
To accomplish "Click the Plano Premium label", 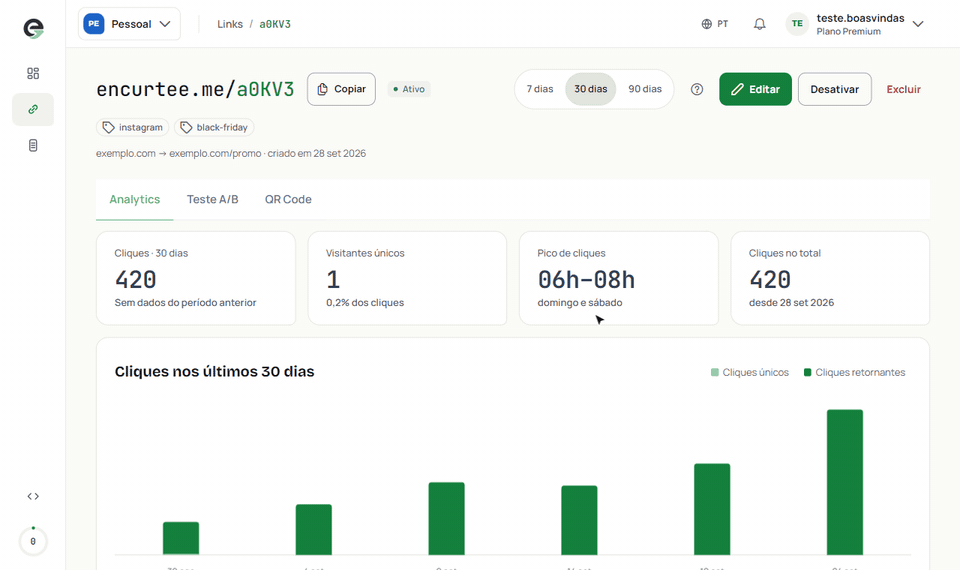I will [x=848, y=32].
